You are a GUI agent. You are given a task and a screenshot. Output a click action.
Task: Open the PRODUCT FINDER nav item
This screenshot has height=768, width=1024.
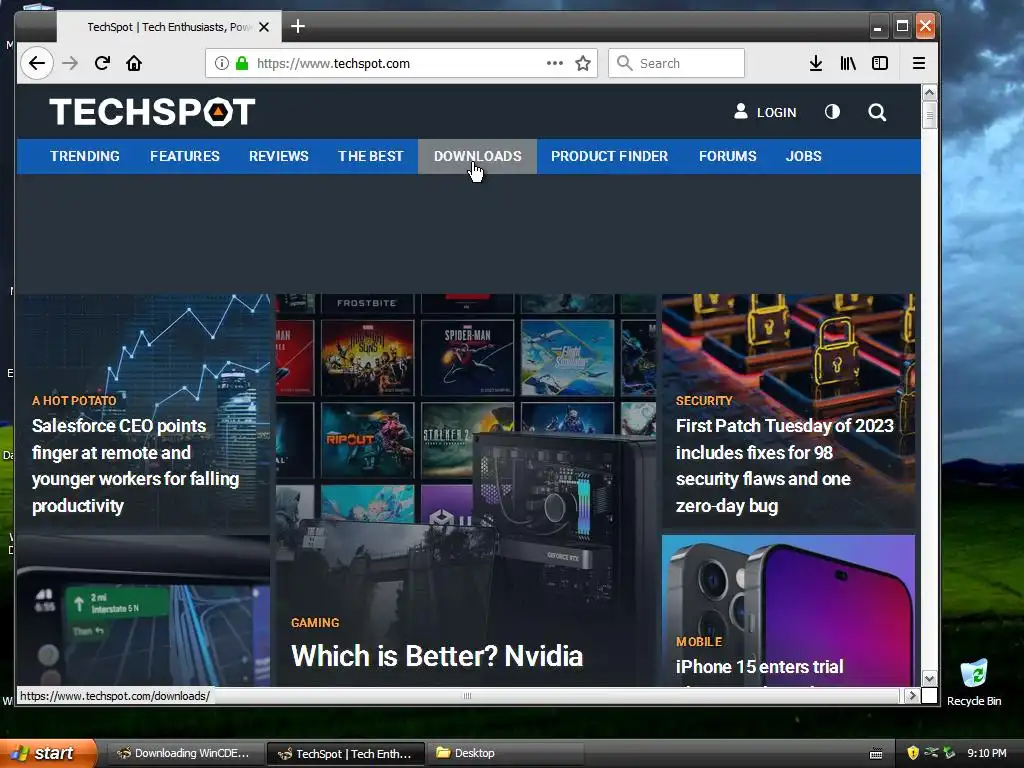609,156
